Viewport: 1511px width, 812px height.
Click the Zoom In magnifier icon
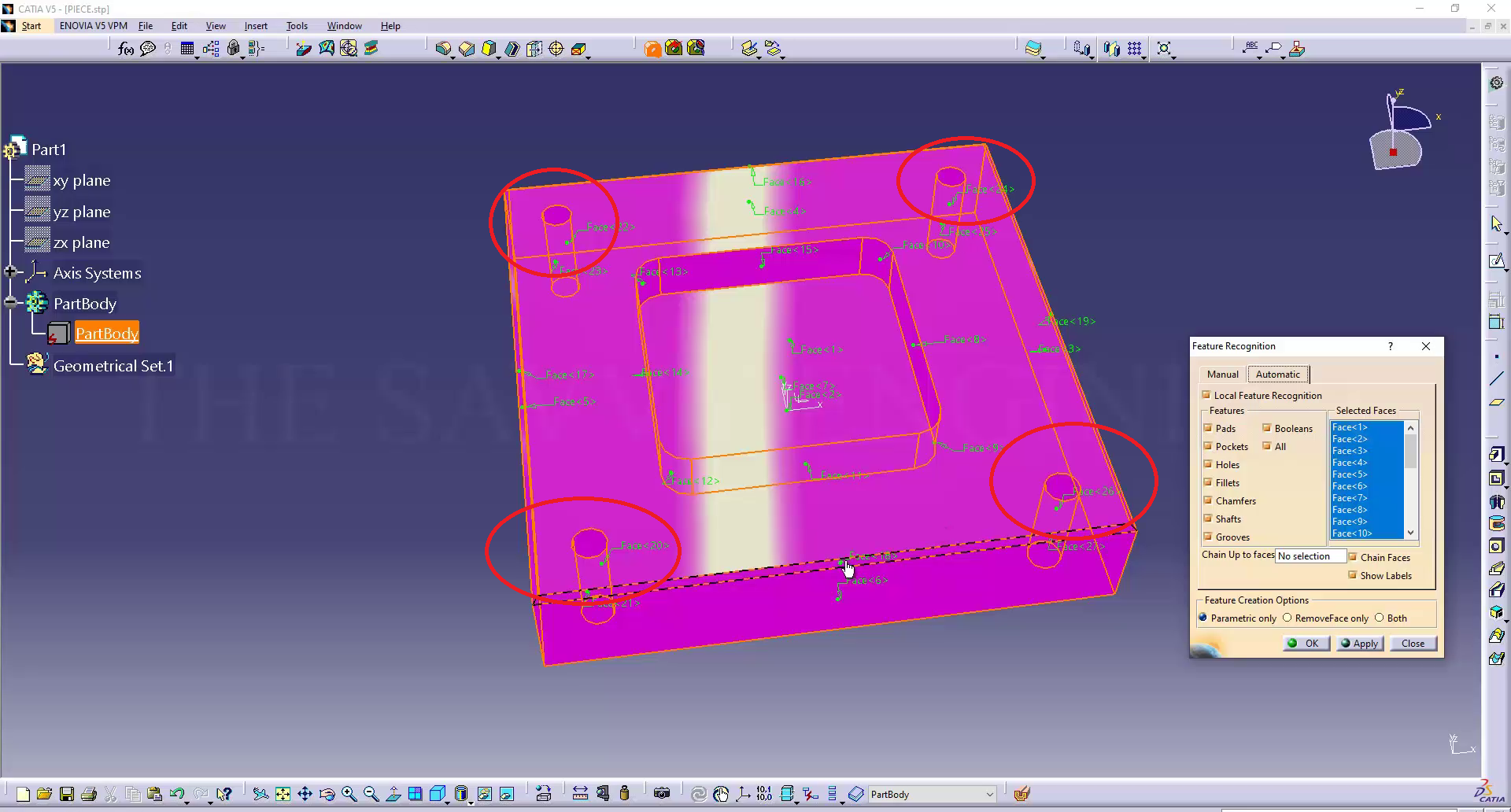coord(349,794)
